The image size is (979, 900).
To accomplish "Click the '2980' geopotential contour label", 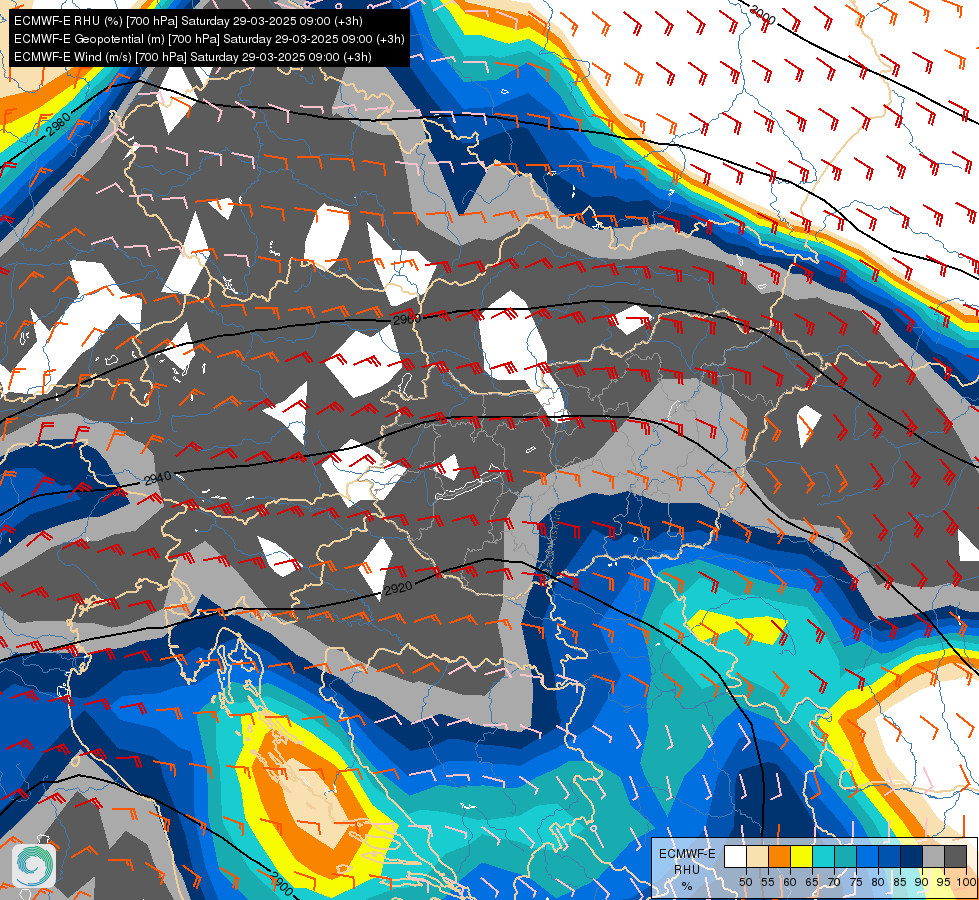I will point(59,124).
